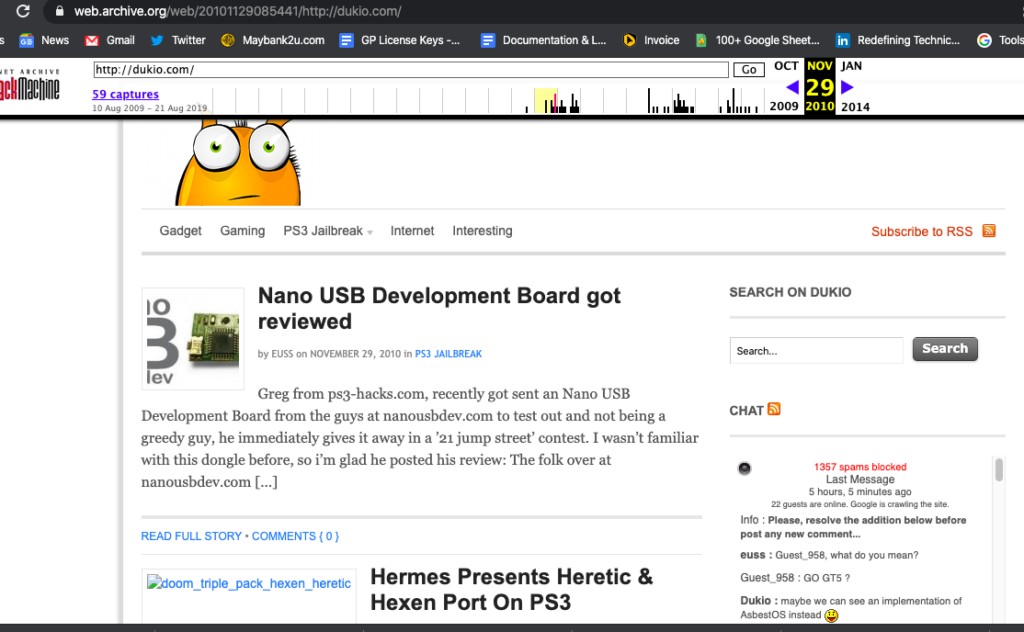Open the Maybank2u.com bookmark icon
Screen dimensions: 1024x632
(227, 40)
